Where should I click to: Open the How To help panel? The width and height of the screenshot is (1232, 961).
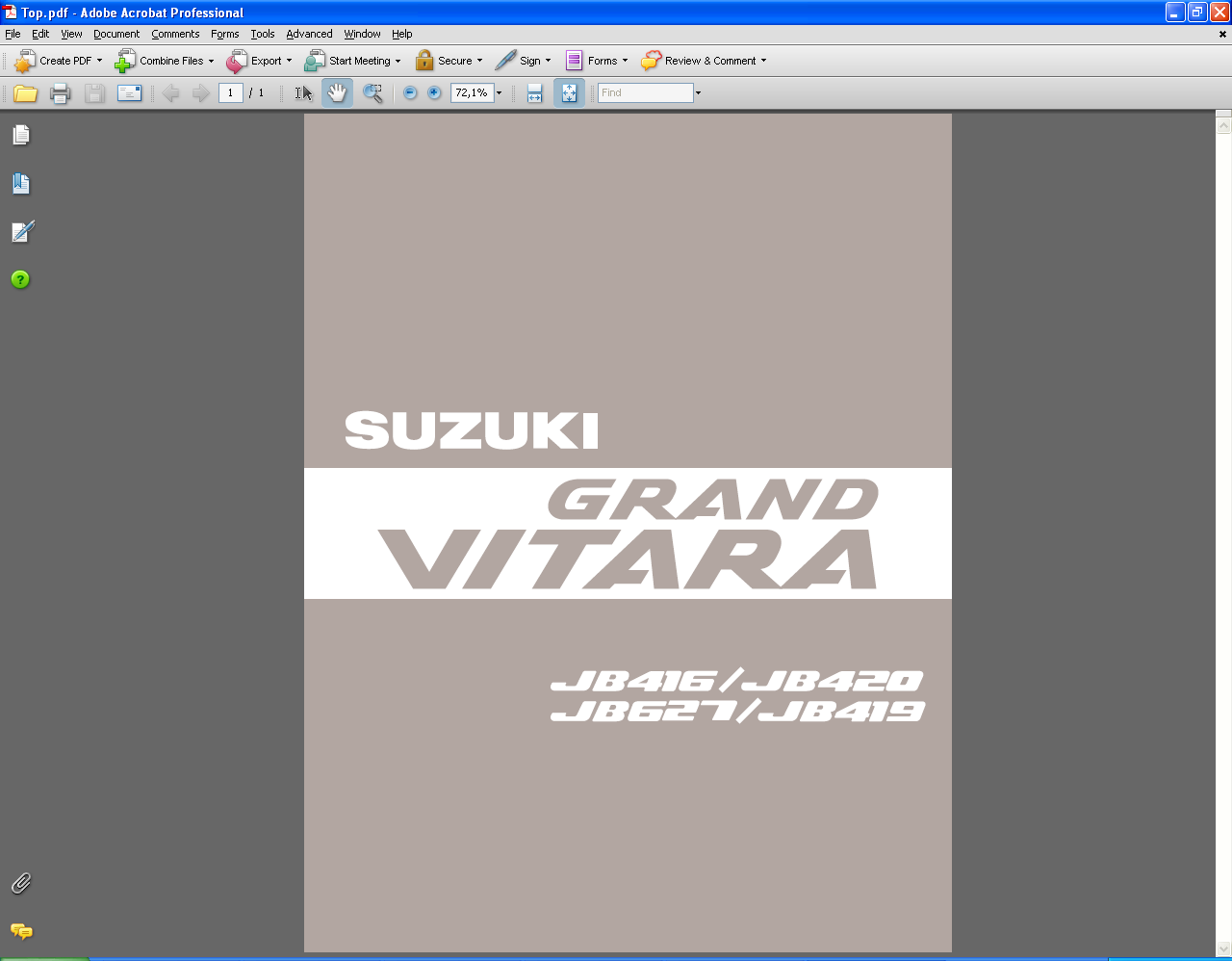coord(20,279)
